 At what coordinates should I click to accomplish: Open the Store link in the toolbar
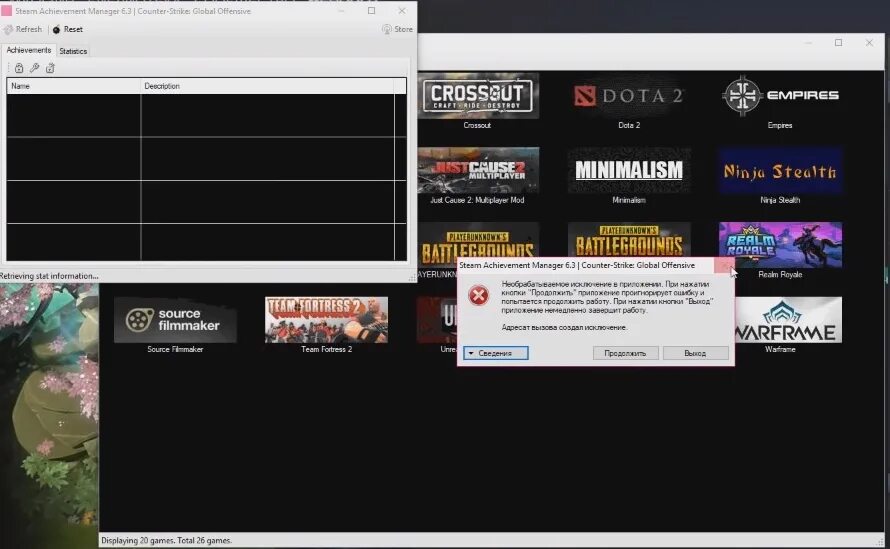click(x=397, y=29)
